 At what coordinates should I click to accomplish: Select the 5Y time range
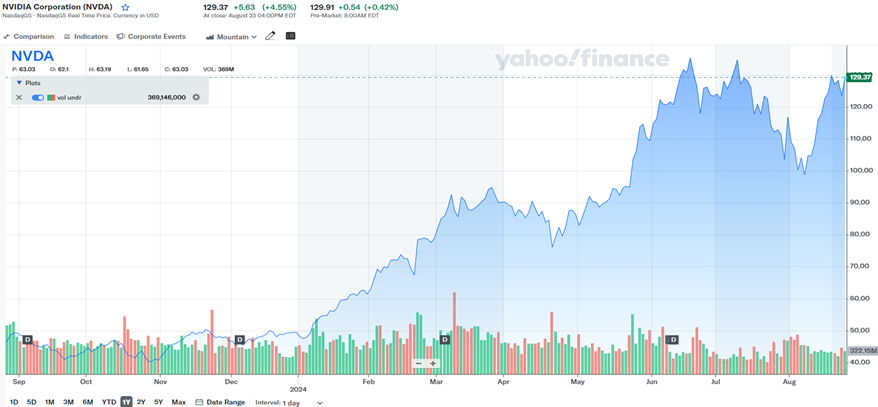click(158, 402)
